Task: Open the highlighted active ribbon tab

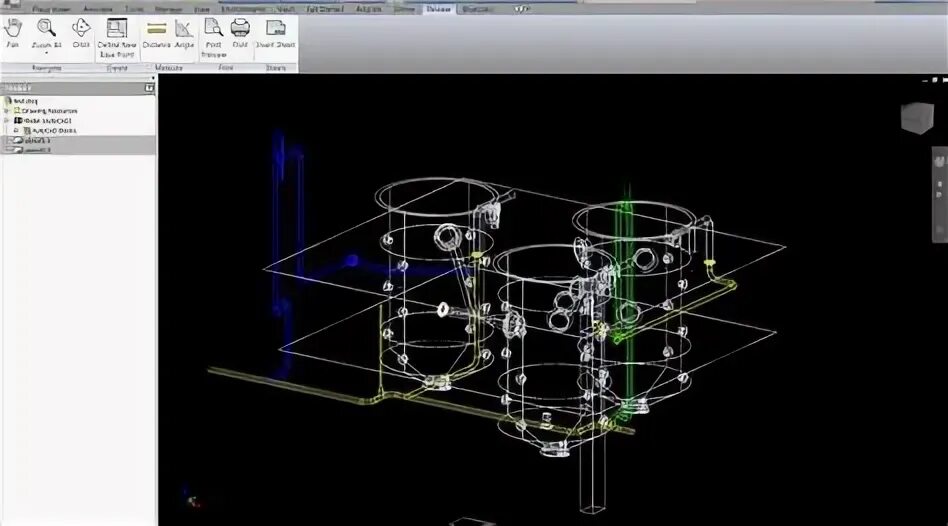Action: 439,8
